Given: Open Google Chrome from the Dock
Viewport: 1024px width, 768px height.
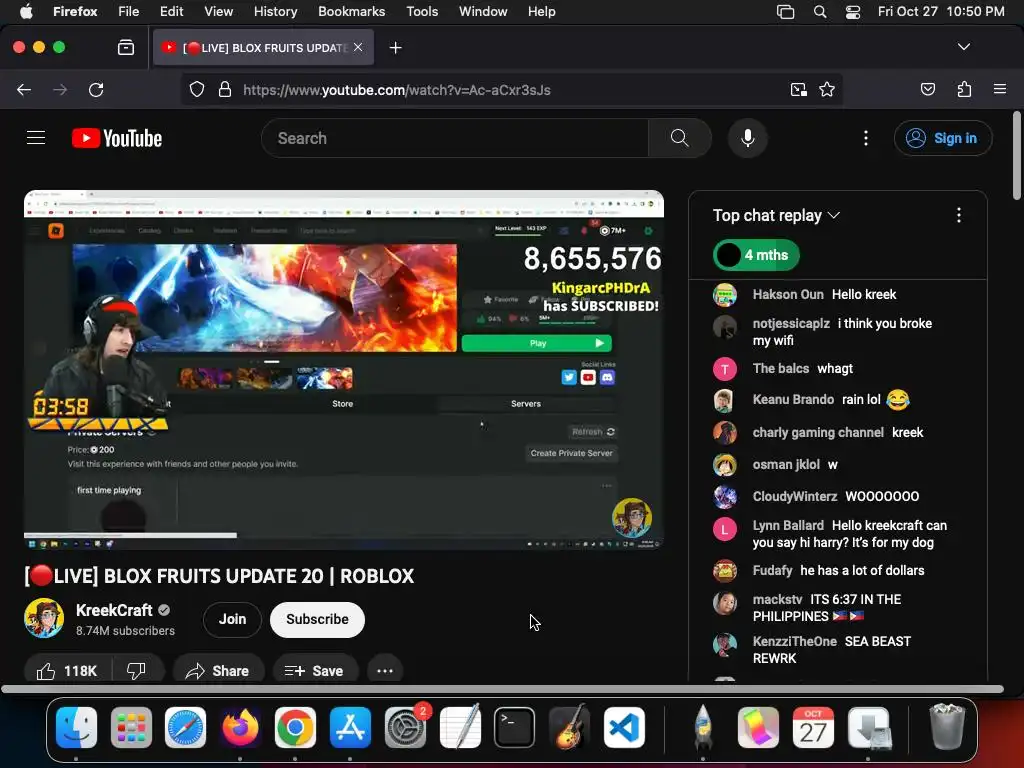Looking at the screenshot, I should 295,727.
